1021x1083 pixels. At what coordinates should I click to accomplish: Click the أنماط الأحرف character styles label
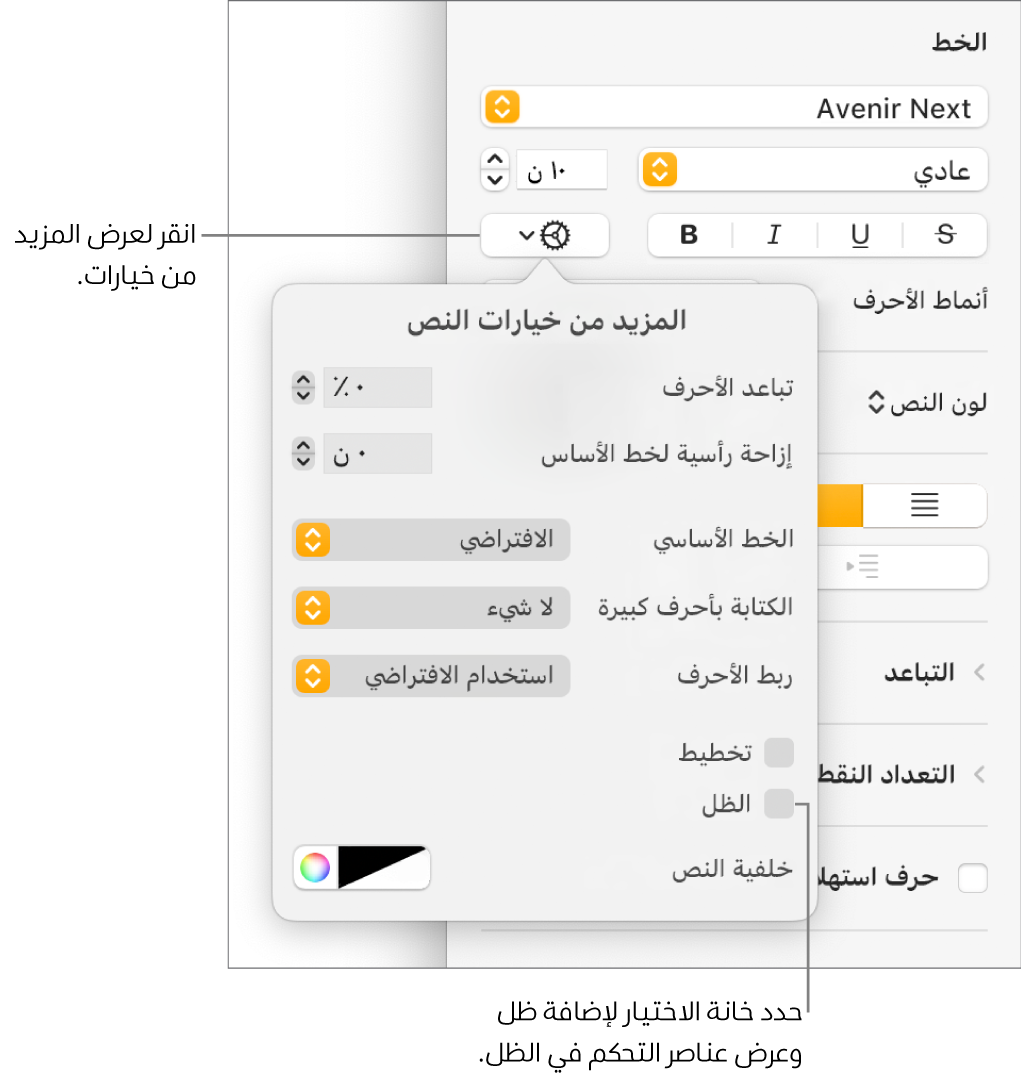click(x=920, y=301)
